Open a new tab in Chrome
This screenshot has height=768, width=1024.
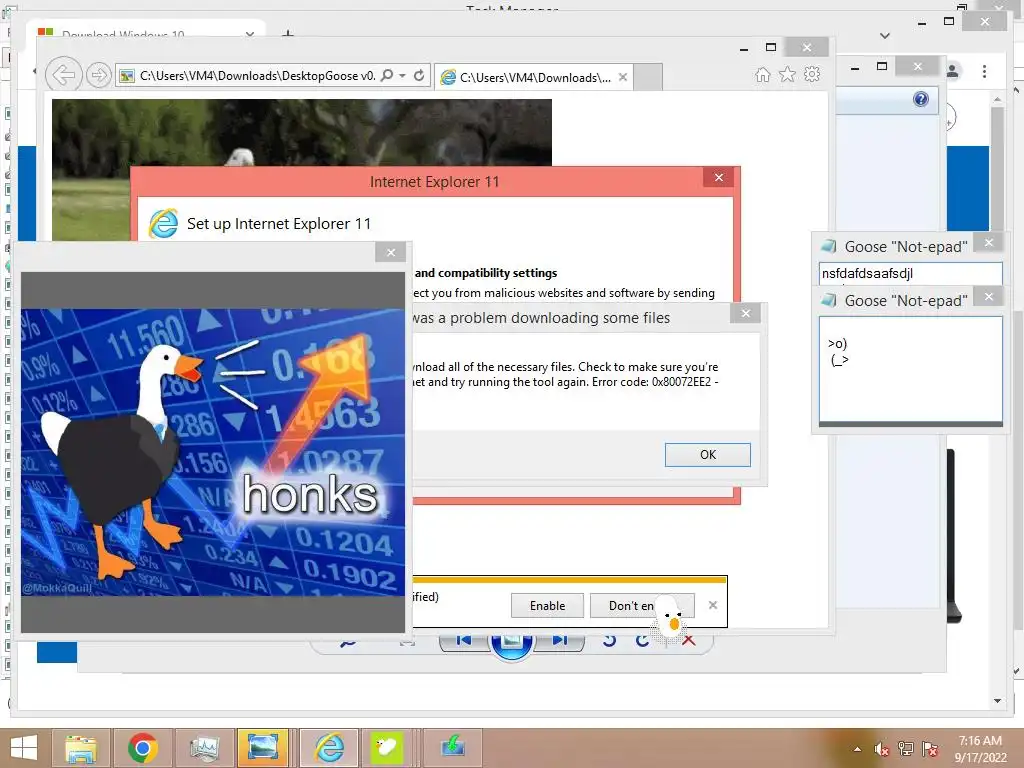[x=287, y=33]
